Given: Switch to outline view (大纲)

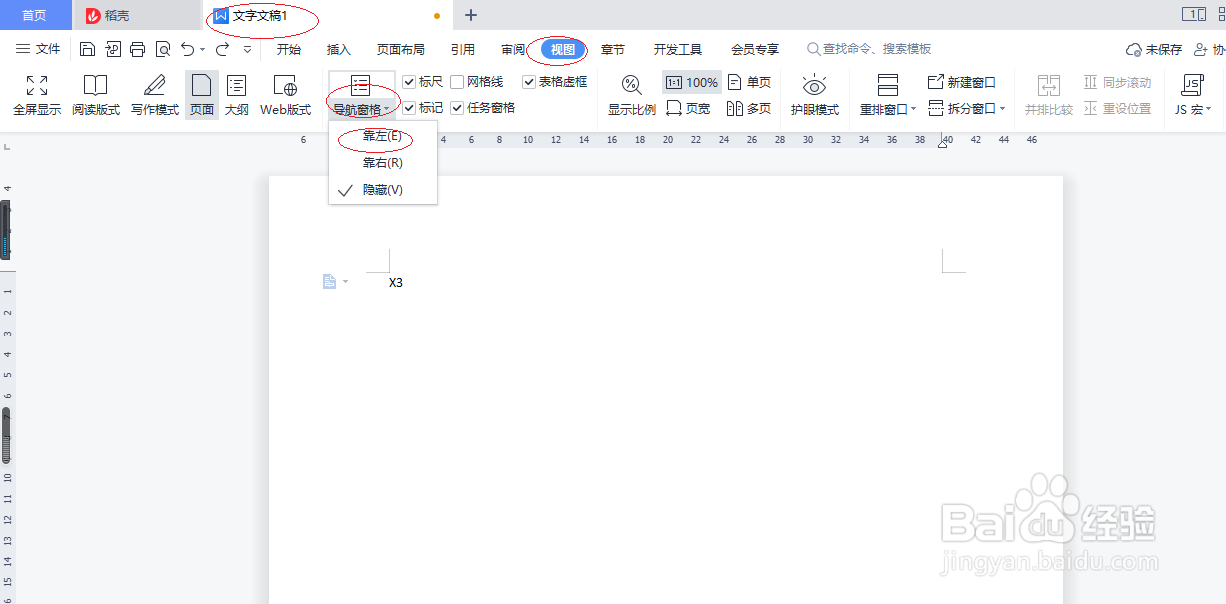Looking at the screenshot, I should [237, 95].
